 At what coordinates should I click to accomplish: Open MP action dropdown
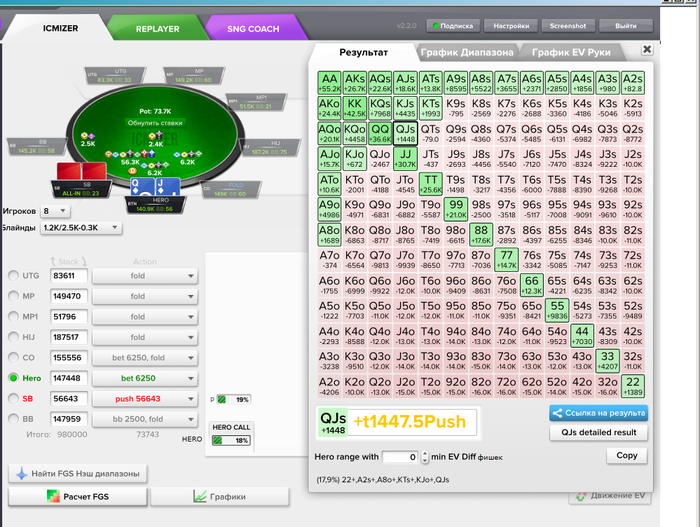coord(145,296)
